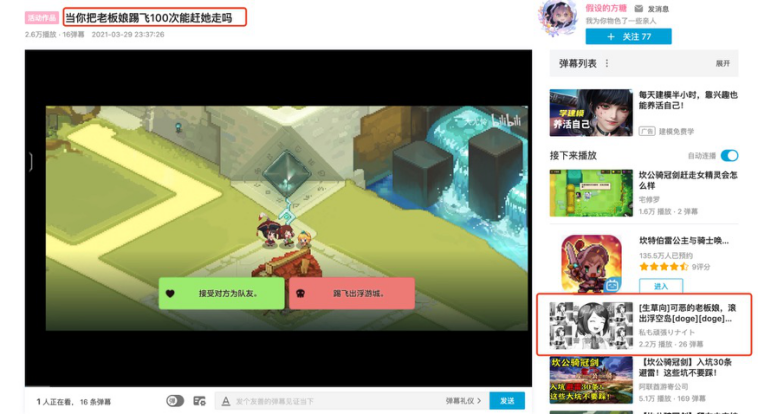This screenshot has width=758, height=414.
Task: Click the star rating of the game card
Action: pos(663,266)
